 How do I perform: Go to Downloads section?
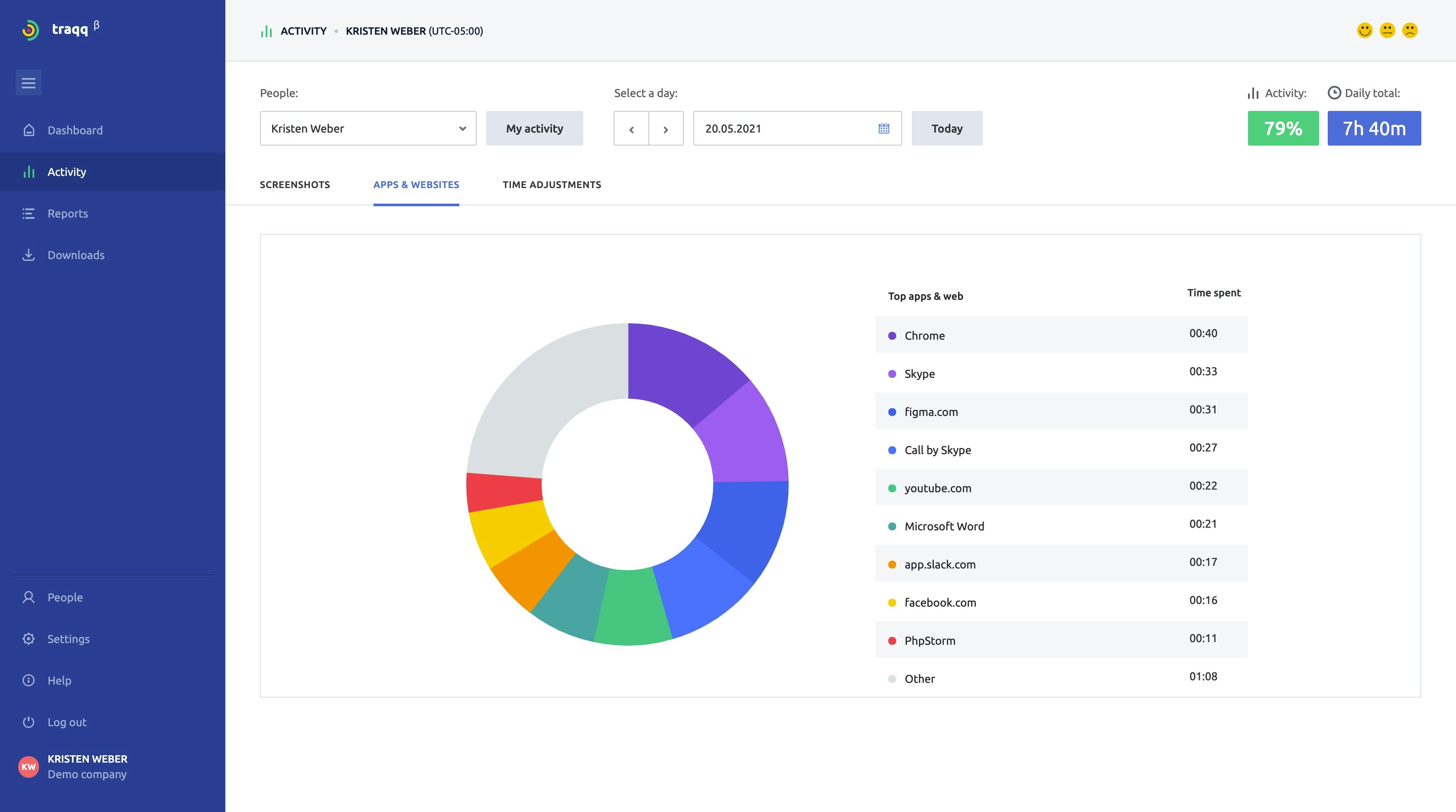point(76,255)
